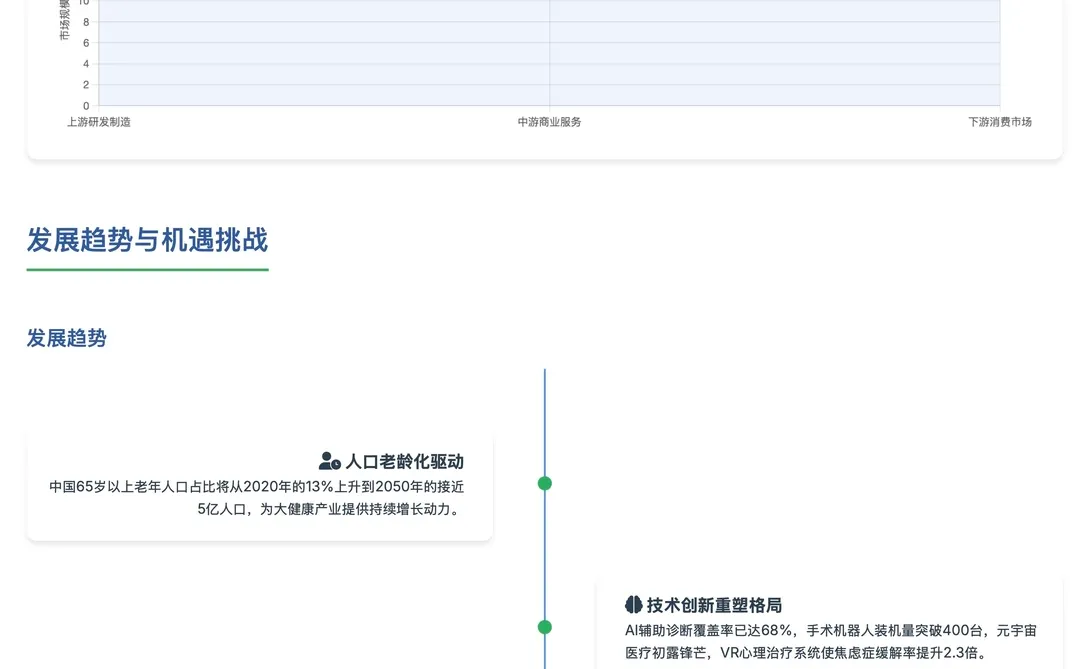This screenshot has width=1080, height=669.
Task: Toggle the 中游商业服务 chart category
Action: coord(549,122)
